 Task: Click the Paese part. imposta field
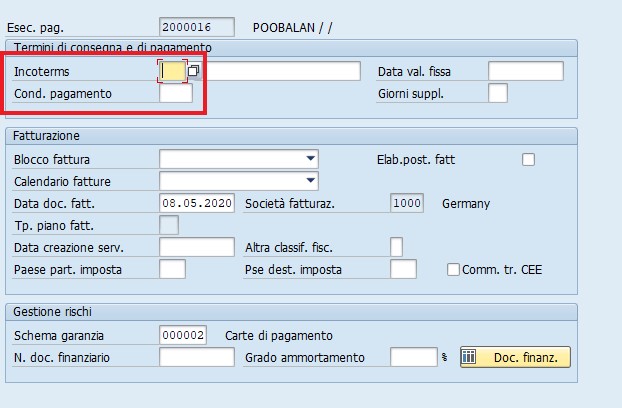coord(172,269)
